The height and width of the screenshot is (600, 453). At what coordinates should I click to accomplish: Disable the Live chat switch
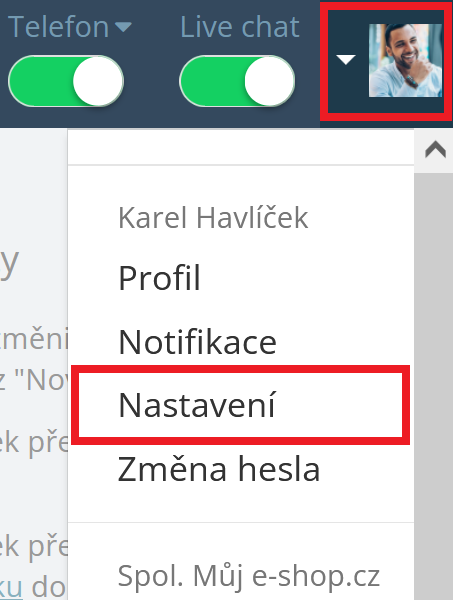[237, 81]
